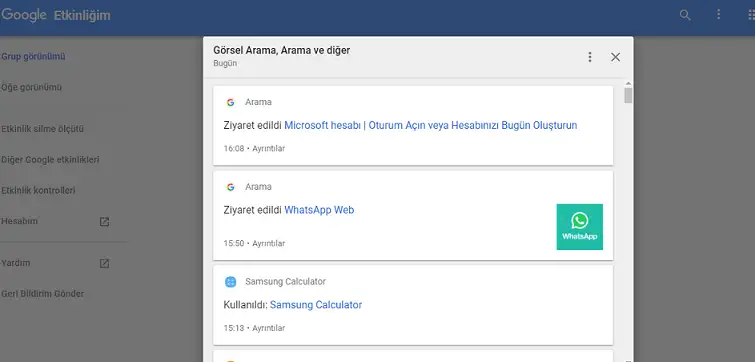The image size is (755, 362).
Task: Select Öğe görünümü in the sidebar
Action: point(31,88)
